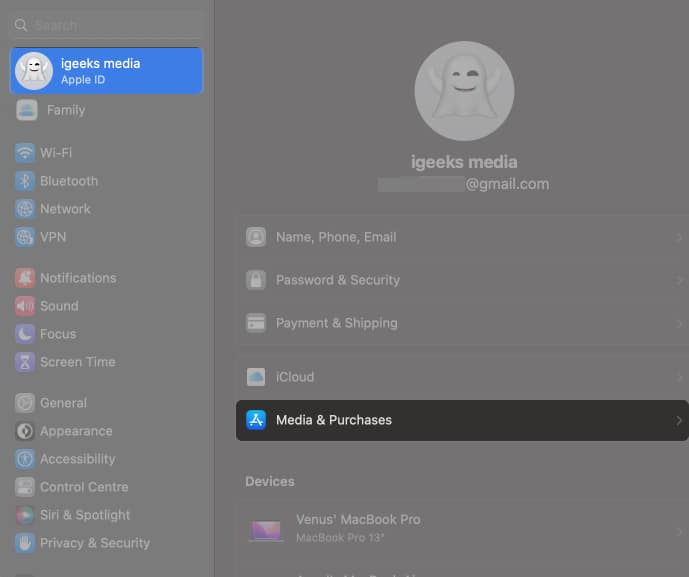Select igeeks media Apple ID row
The width and height of the screenshot is (689, 577).
[106, 71]
